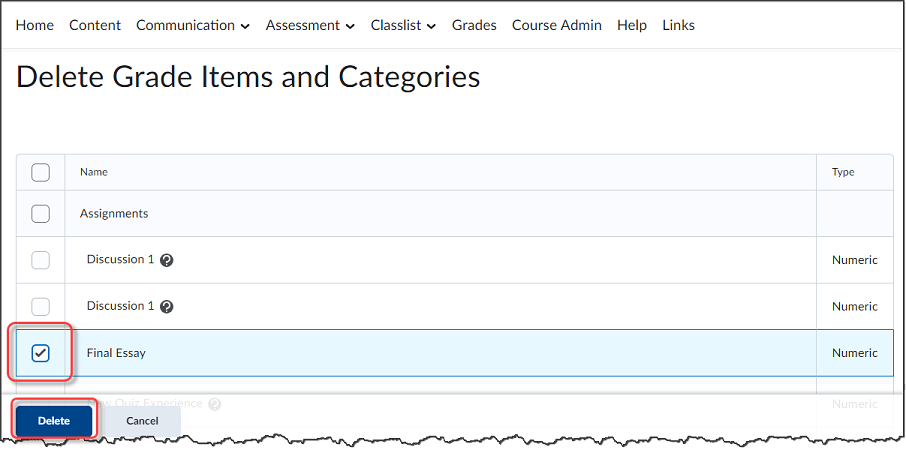Screen dimensions: 906x450
Task: Tick the select-all checkbox in header row
Action: click(41, 172)
